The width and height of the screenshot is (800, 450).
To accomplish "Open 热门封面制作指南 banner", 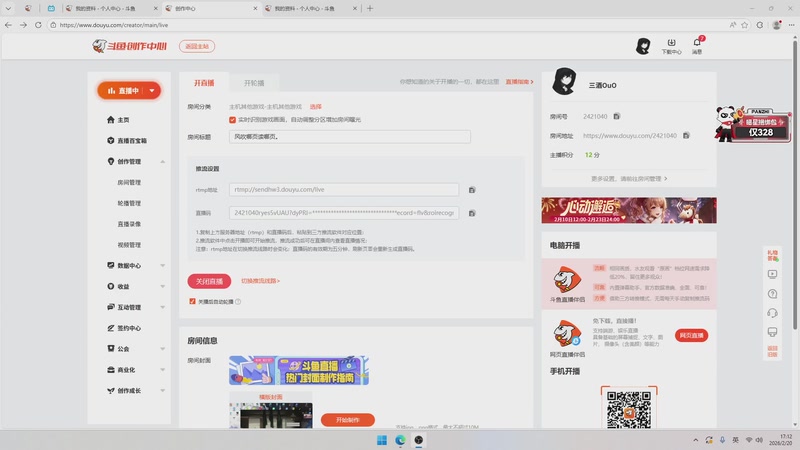I will tap(299, 370).
